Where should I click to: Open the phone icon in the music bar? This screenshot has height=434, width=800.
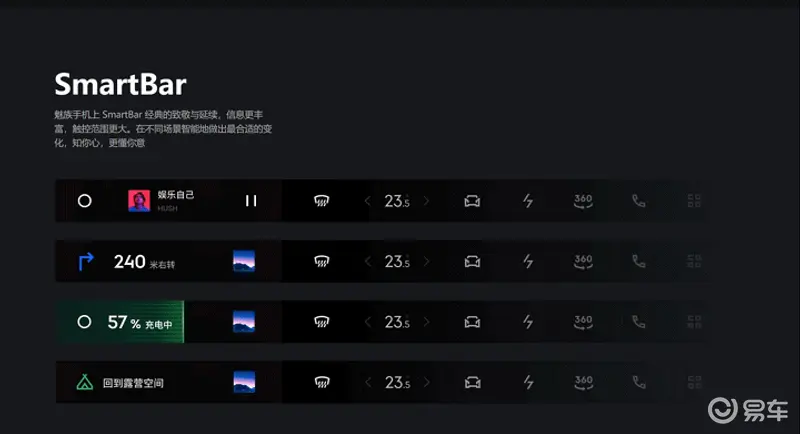coord(639,201)
